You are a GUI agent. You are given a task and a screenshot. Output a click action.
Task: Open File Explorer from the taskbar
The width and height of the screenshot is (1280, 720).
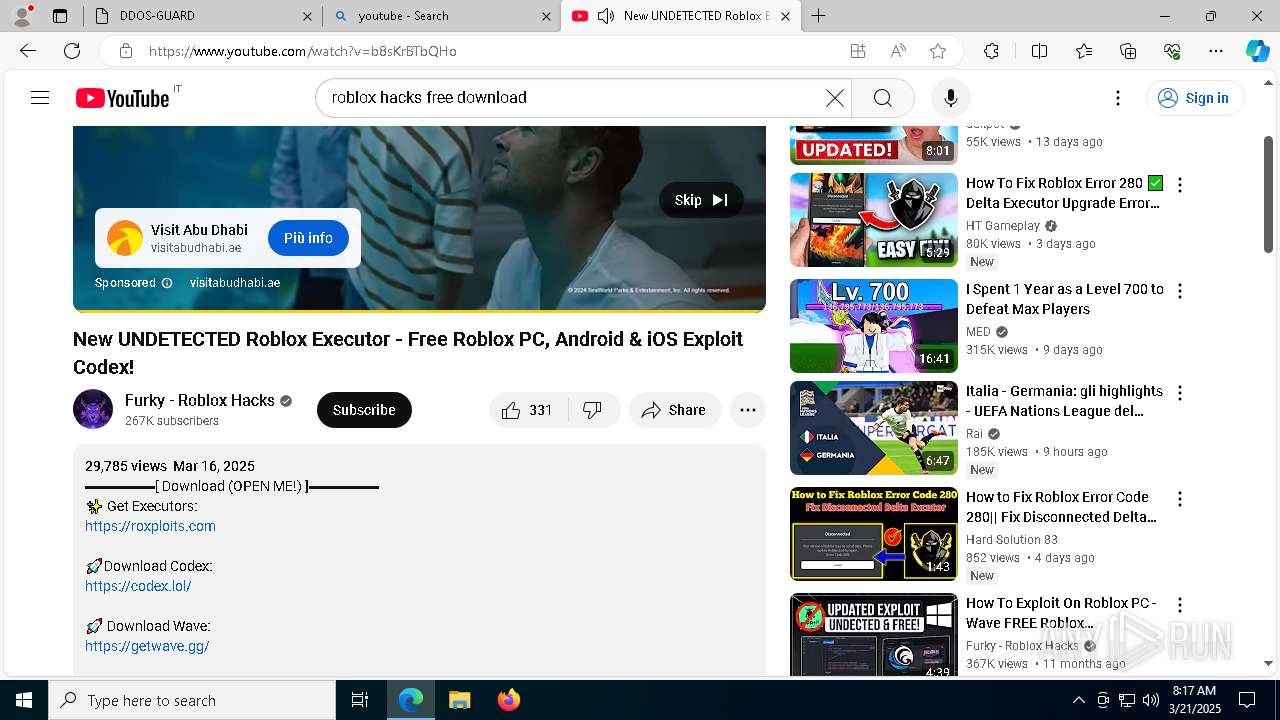(x=459, y=700)
